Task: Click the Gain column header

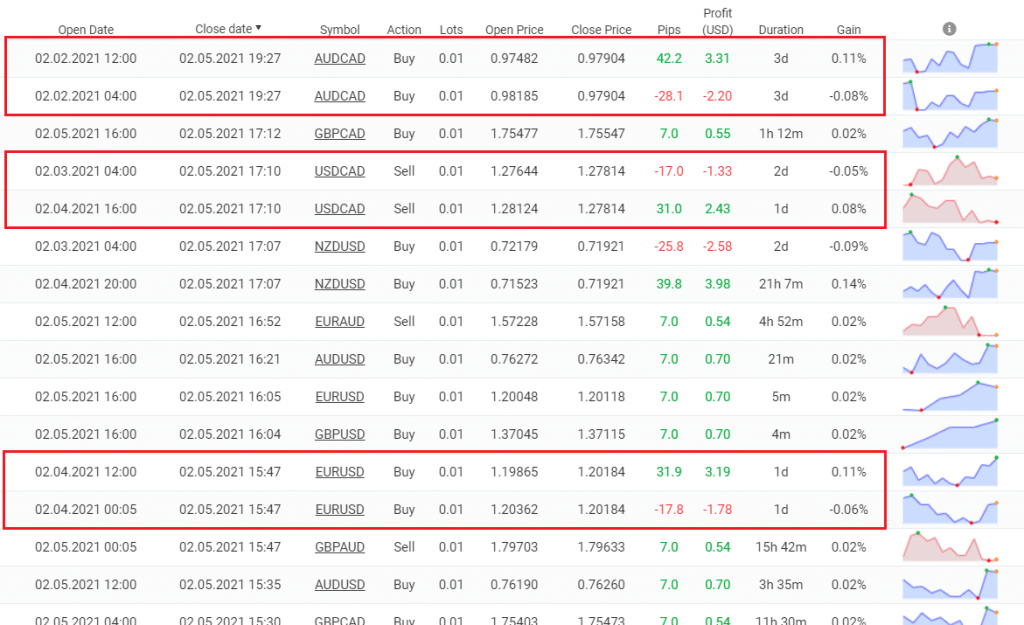Action: 849,30
